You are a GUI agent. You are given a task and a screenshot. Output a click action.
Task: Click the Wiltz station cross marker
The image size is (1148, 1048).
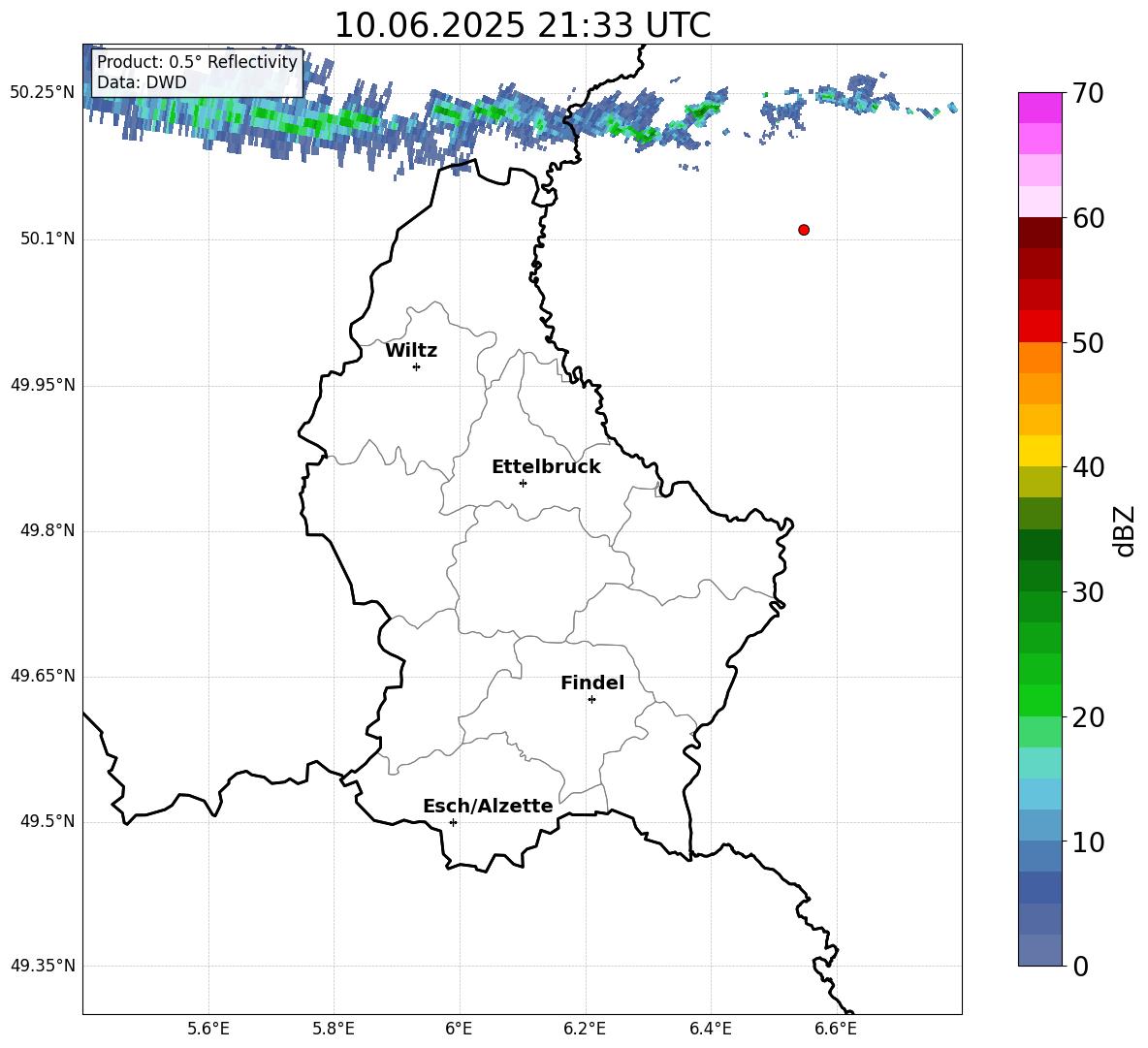point(417,366)
